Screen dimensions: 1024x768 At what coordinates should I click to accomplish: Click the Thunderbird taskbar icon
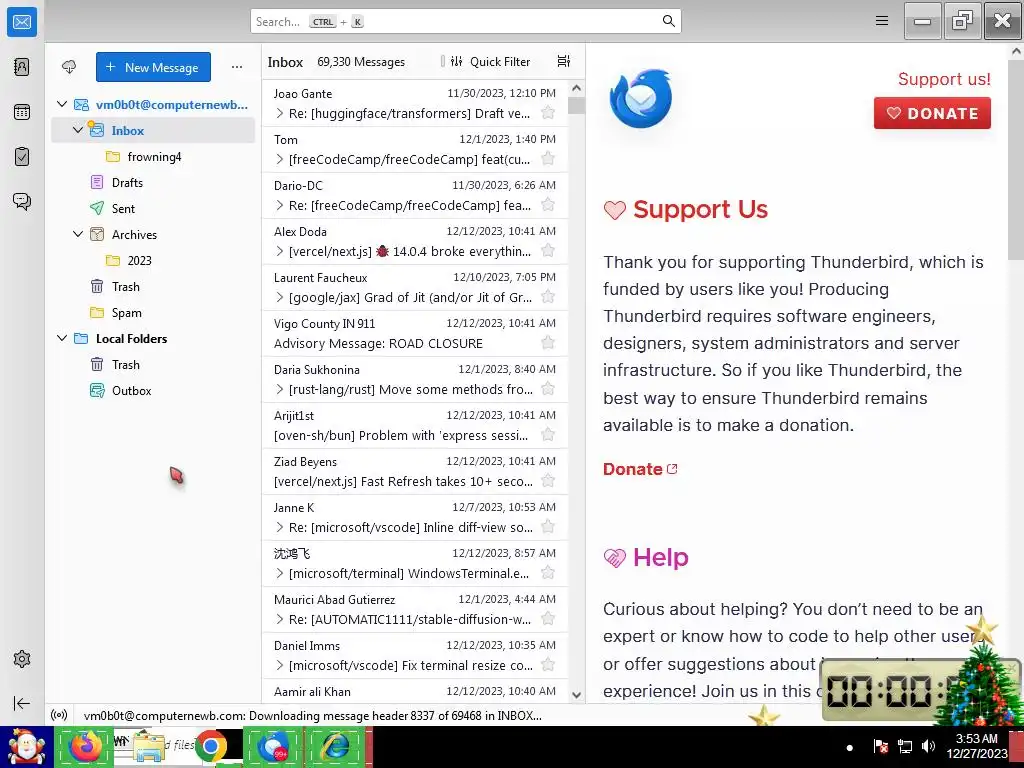tap(272, 746)
